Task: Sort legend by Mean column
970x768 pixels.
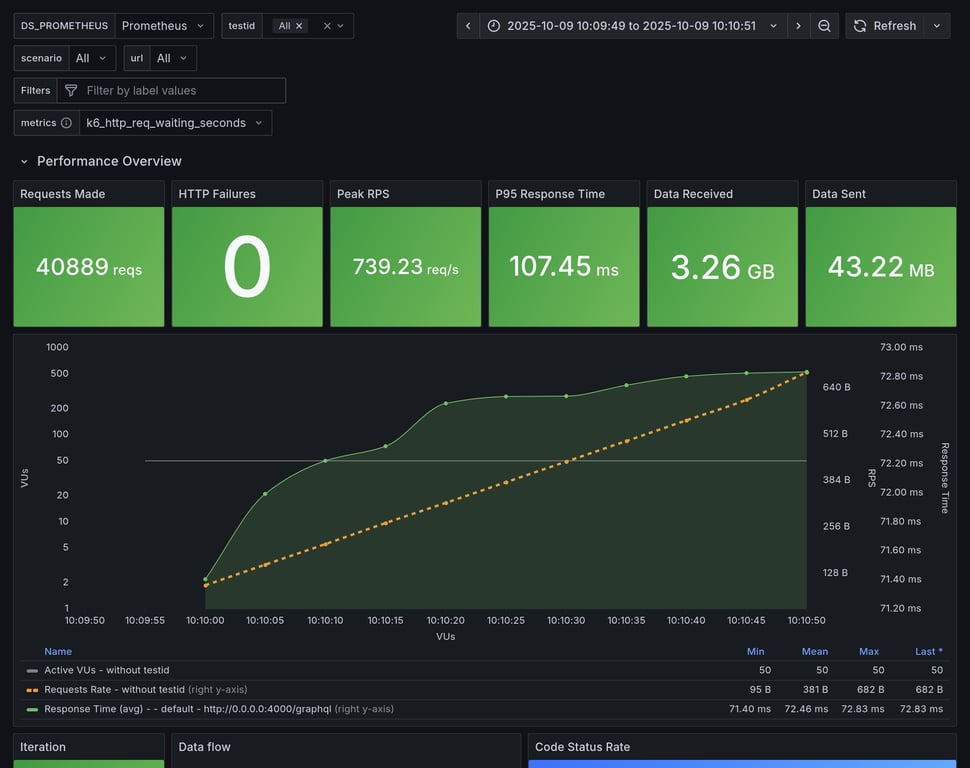Action: click(814, 651)
